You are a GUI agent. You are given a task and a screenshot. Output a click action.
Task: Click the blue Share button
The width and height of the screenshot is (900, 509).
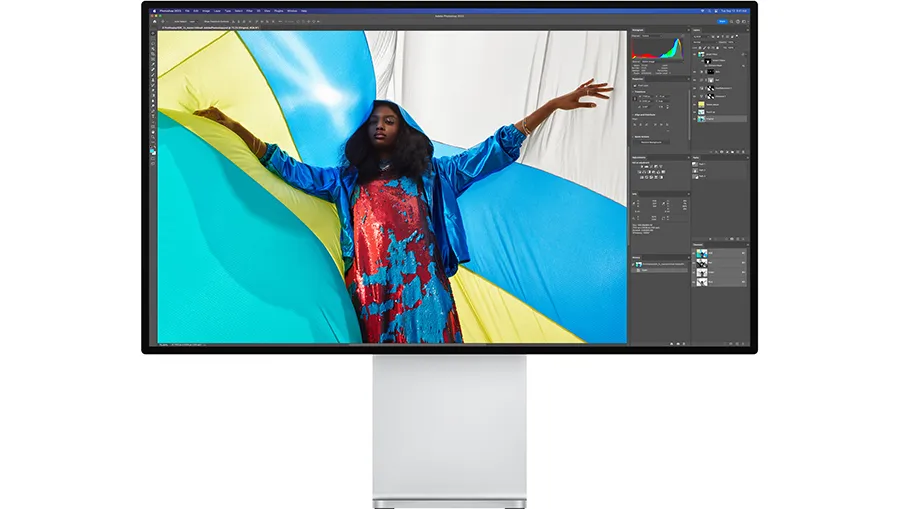pos(721,20)
